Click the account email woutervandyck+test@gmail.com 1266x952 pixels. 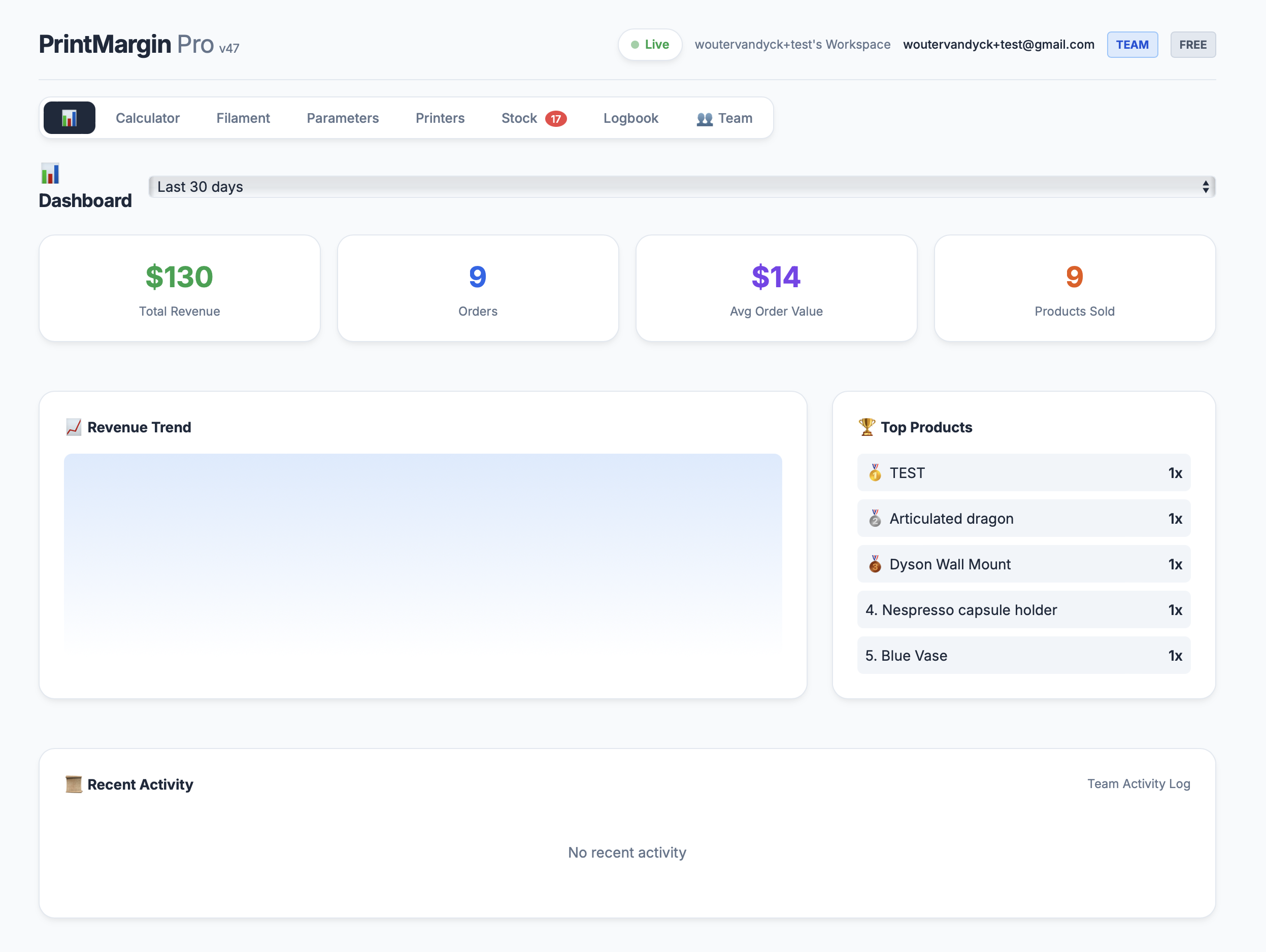coord(998,45)
